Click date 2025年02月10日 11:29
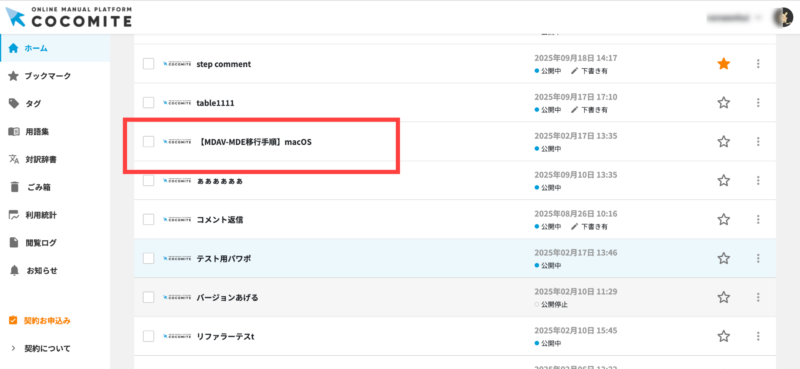 point(576,291)
